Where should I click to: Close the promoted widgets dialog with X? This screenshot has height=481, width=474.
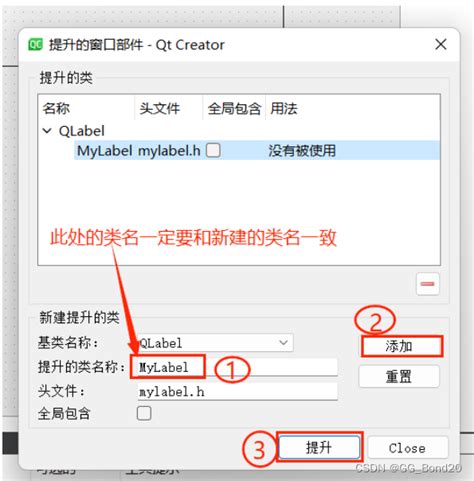(x=441, y=44)
